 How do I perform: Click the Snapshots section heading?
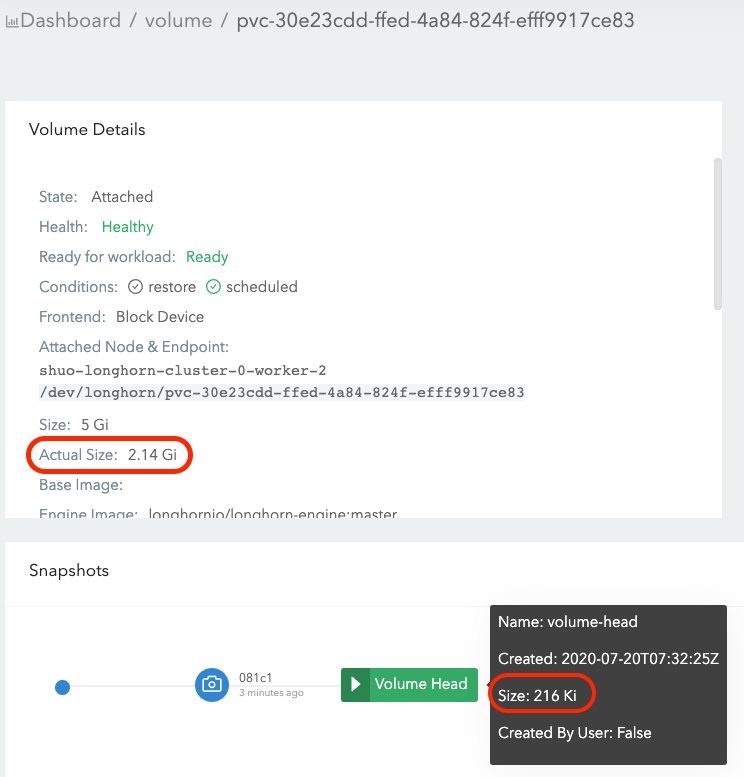coord(69,571)
